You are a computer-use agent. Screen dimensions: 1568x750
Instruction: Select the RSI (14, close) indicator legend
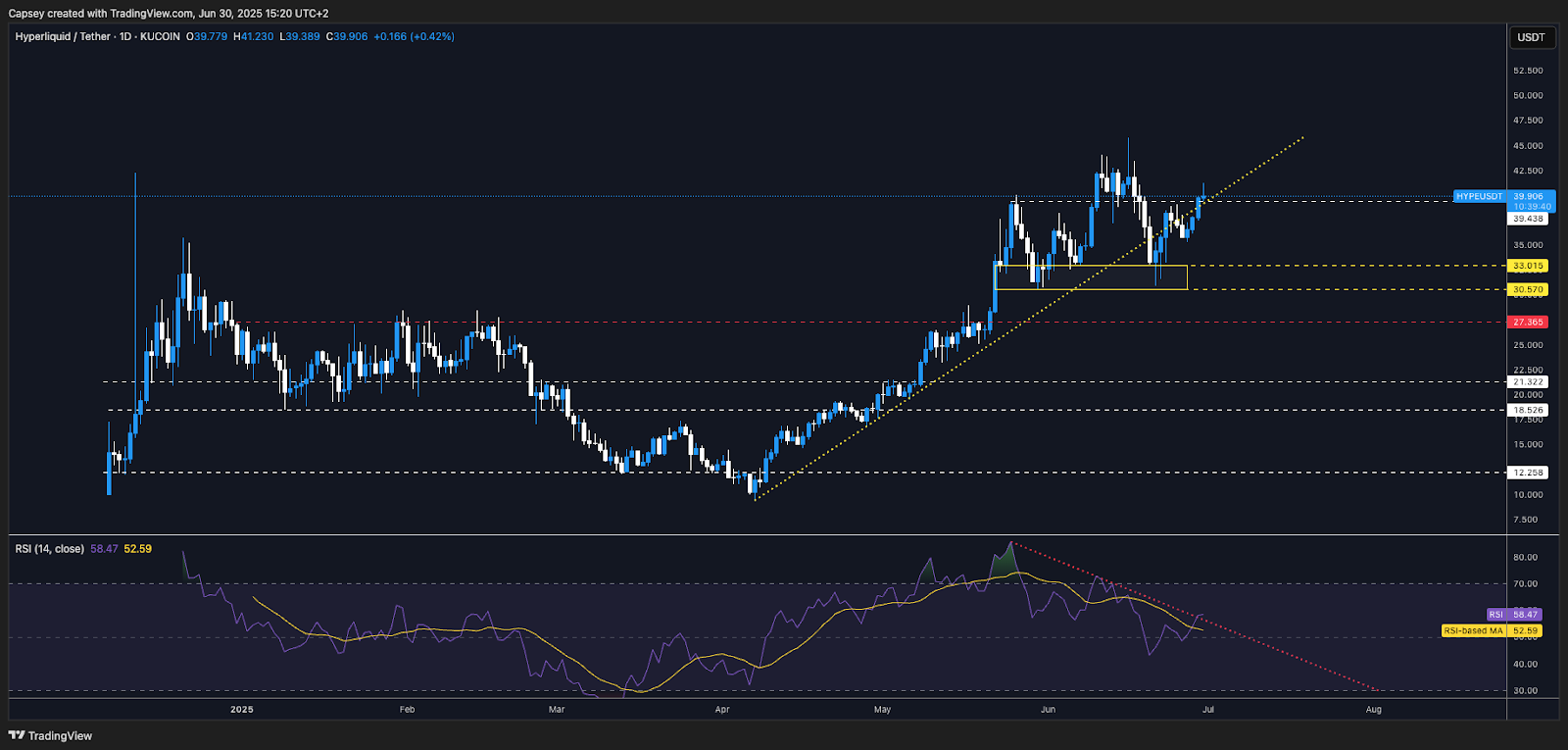point(49,549)
